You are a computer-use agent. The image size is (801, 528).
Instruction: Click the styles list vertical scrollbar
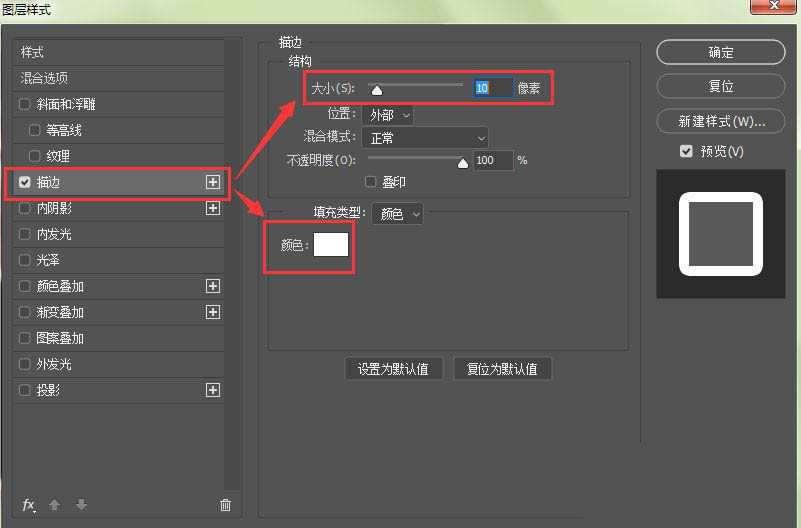tap(232, 265)
